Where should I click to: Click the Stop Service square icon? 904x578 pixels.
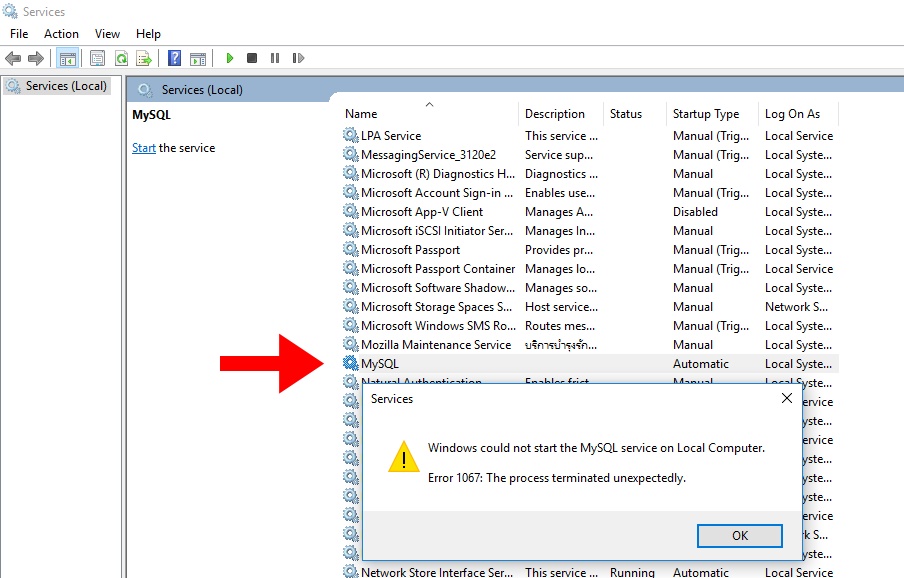pos(252,58)
